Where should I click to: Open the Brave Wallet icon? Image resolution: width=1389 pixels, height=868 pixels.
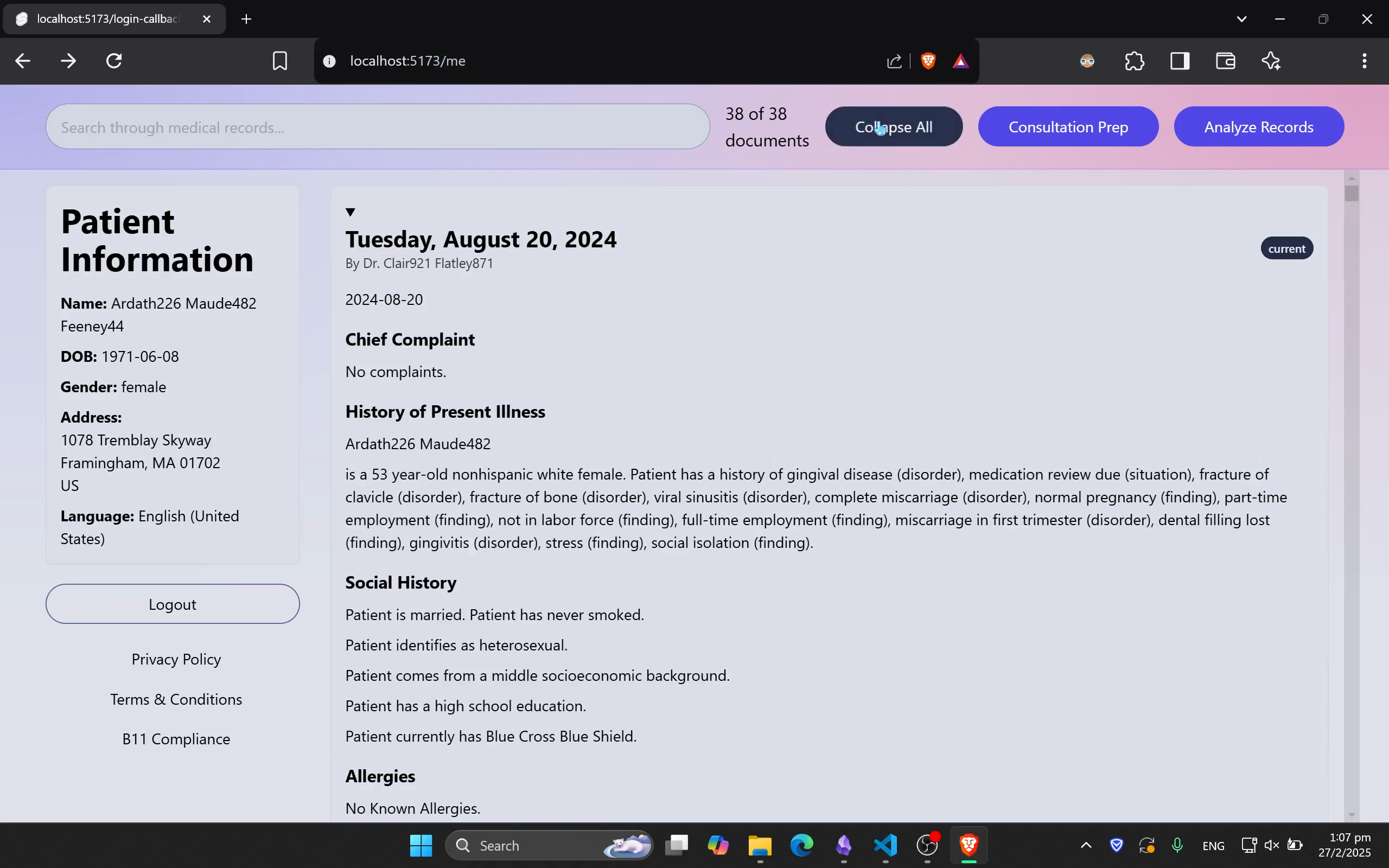point(1226,61)
